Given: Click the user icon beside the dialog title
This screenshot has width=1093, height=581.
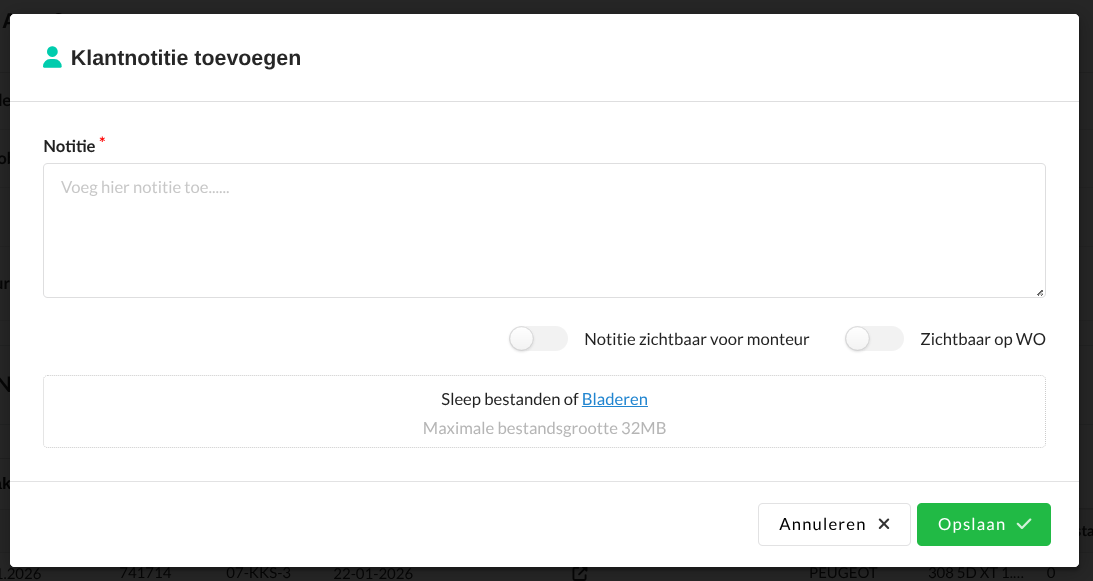Looking at the screenshot, I should point(53,58).
